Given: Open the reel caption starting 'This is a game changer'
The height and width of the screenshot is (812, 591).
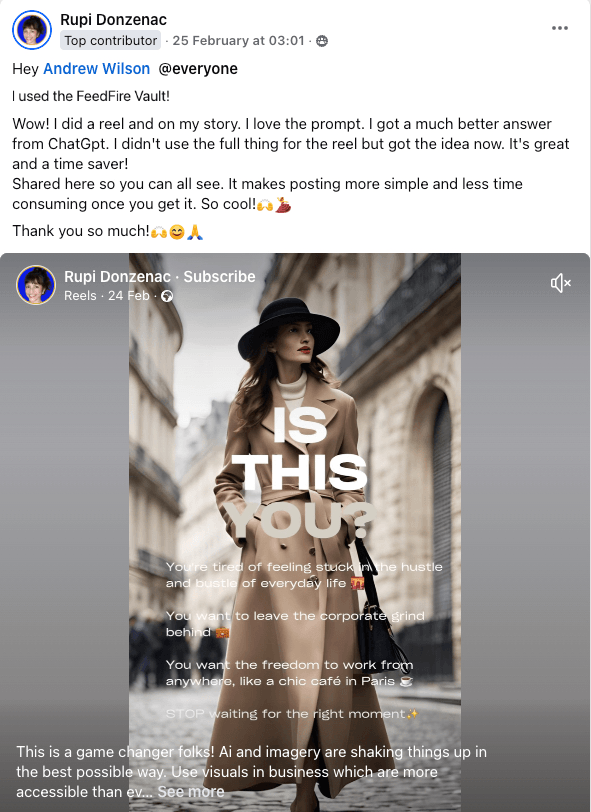Looking at the screenshot, I should click(x=251, y=772).
